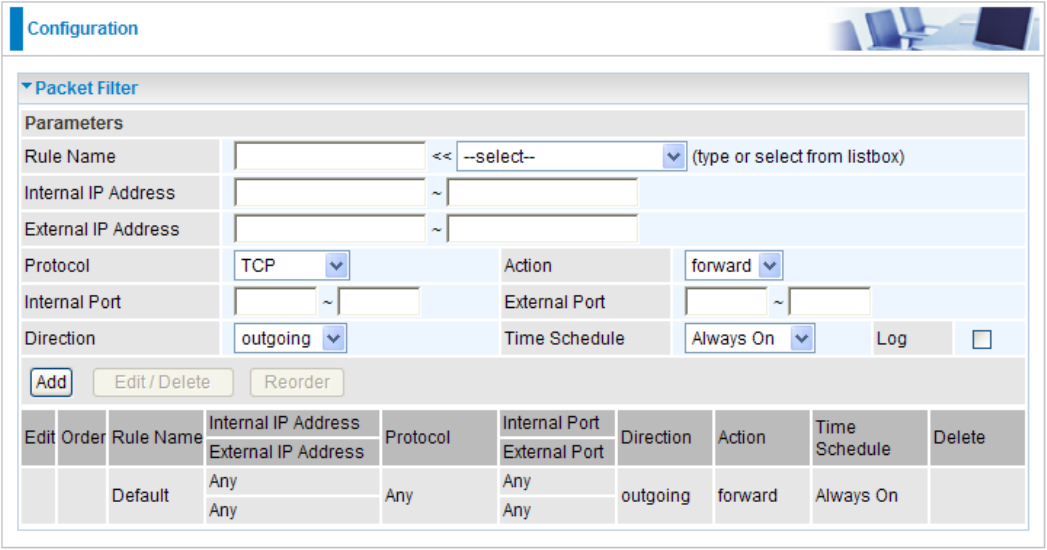This screenshot has width=1047, height=550.
Task: Collapse the Packet Filter section triangle
Action: pyautogui.click(x=27, y=87)
